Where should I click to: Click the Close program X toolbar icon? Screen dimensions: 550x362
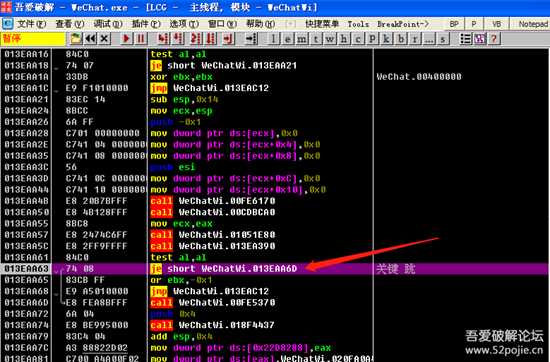pos(104,39)
